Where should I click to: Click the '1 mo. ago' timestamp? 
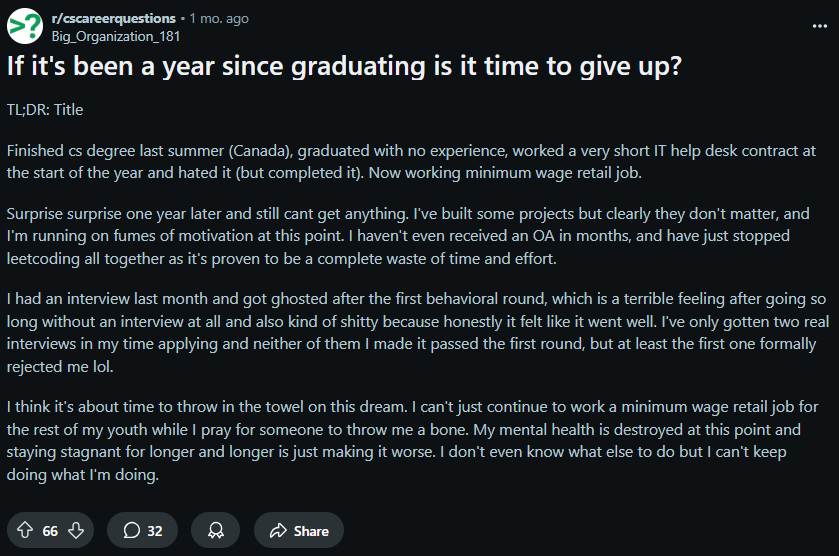tap(219, 18)
